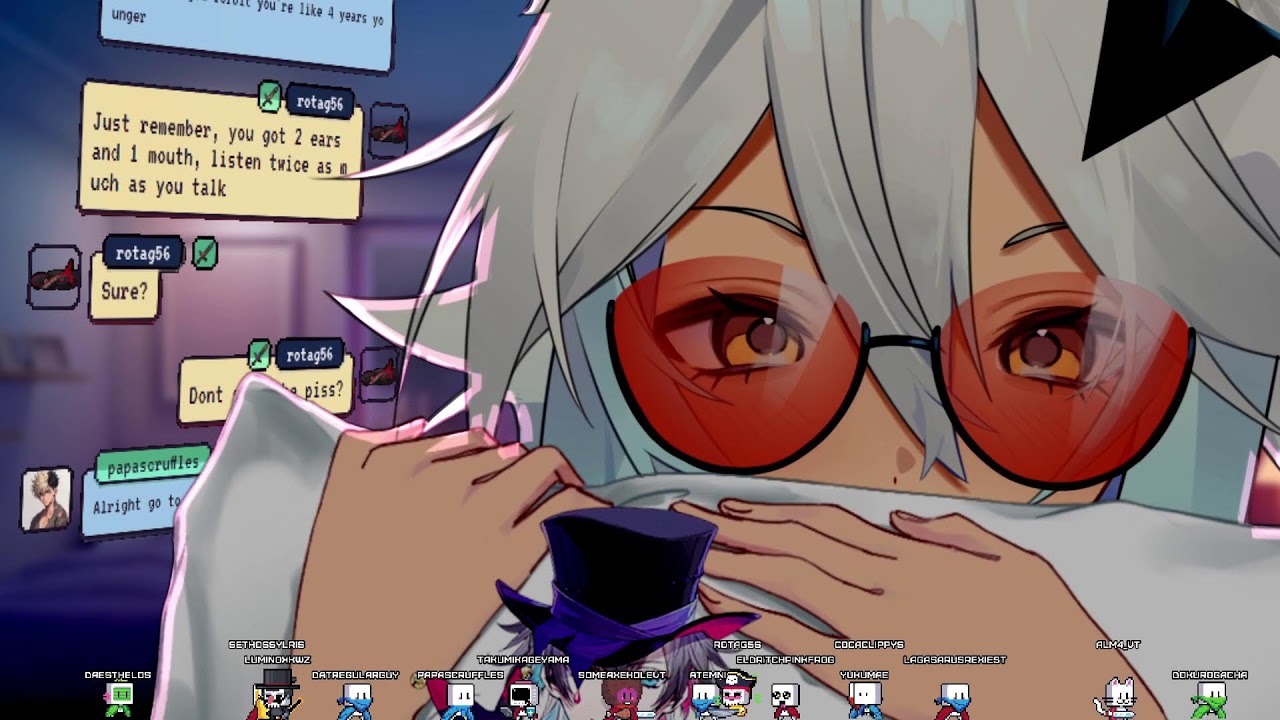The width and height of the screenshot is (1280, 720).
Task: Open rotag56 profile picture beside '2 ears' message
Action: 389,130
